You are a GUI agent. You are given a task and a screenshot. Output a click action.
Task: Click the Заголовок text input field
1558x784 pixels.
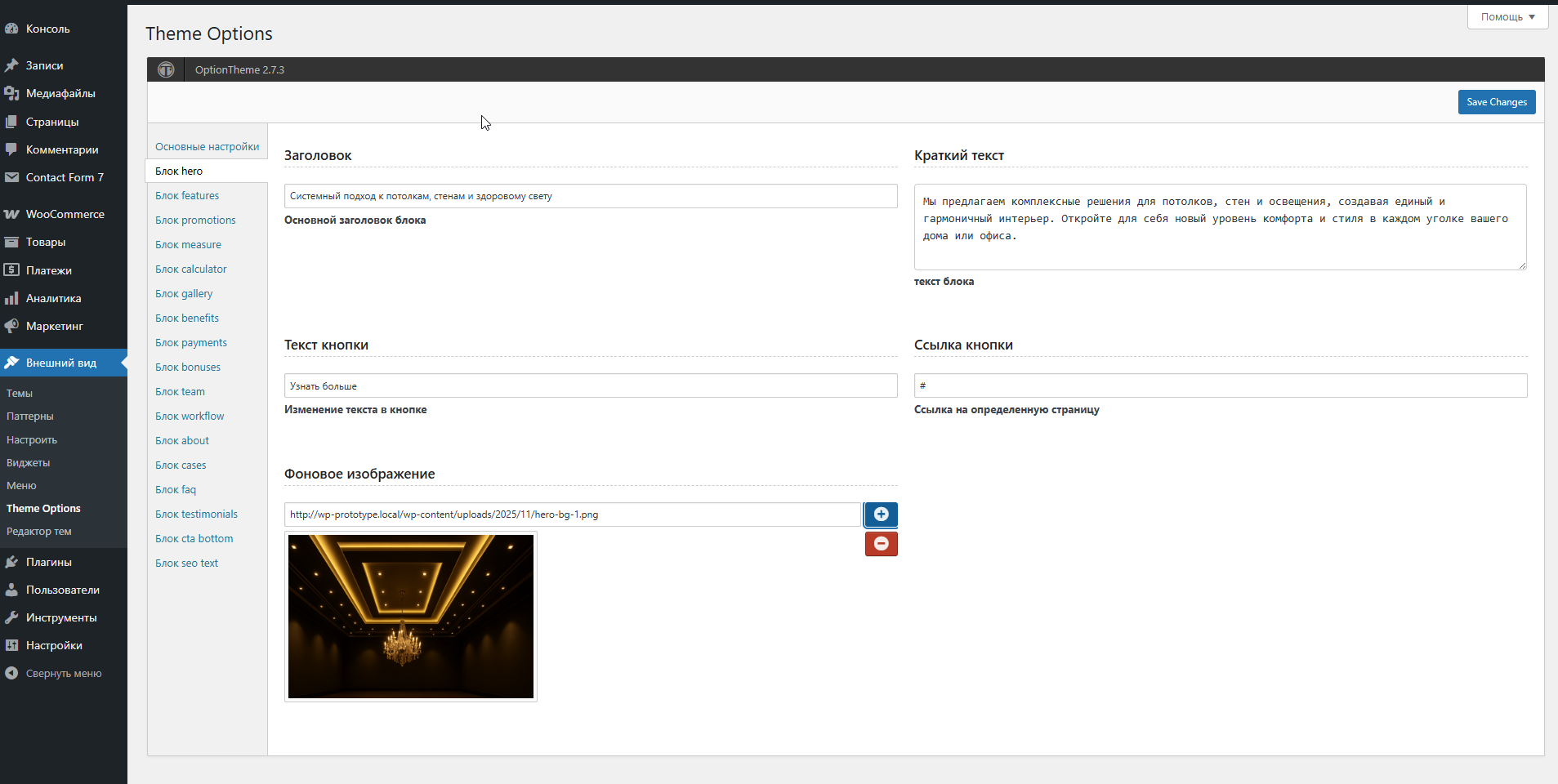pos(590,196)
